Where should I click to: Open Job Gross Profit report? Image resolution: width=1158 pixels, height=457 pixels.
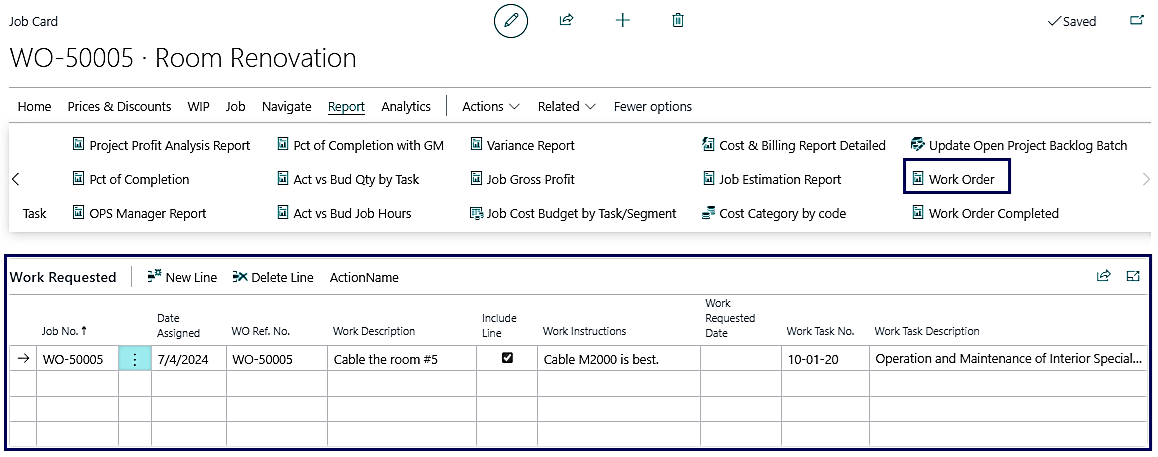point(530,179)
